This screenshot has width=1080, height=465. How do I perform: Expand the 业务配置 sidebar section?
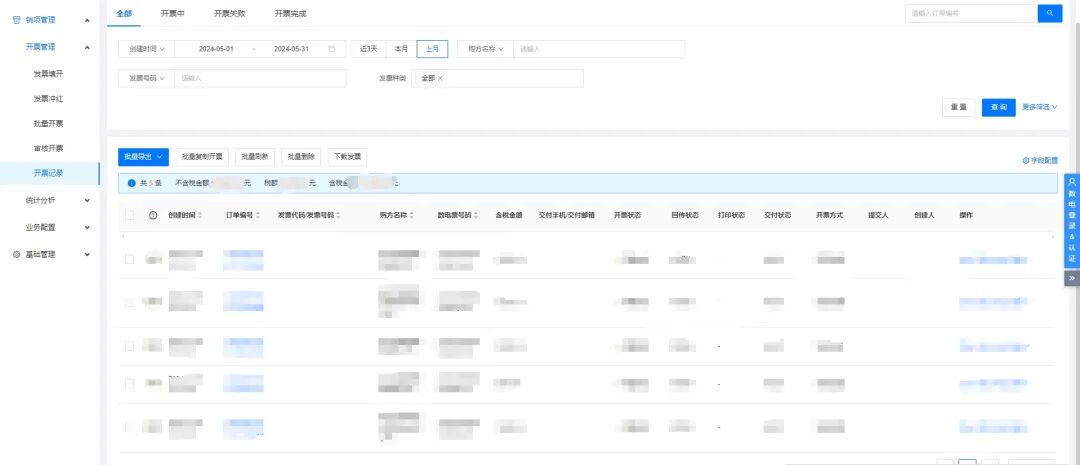[x=87, y=227]
